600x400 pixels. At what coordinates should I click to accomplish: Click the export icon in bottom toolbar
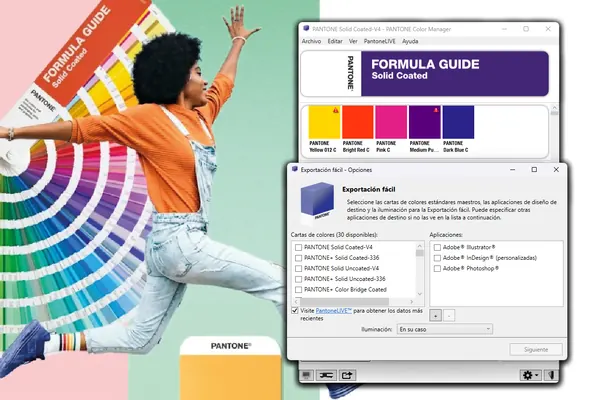347,375
